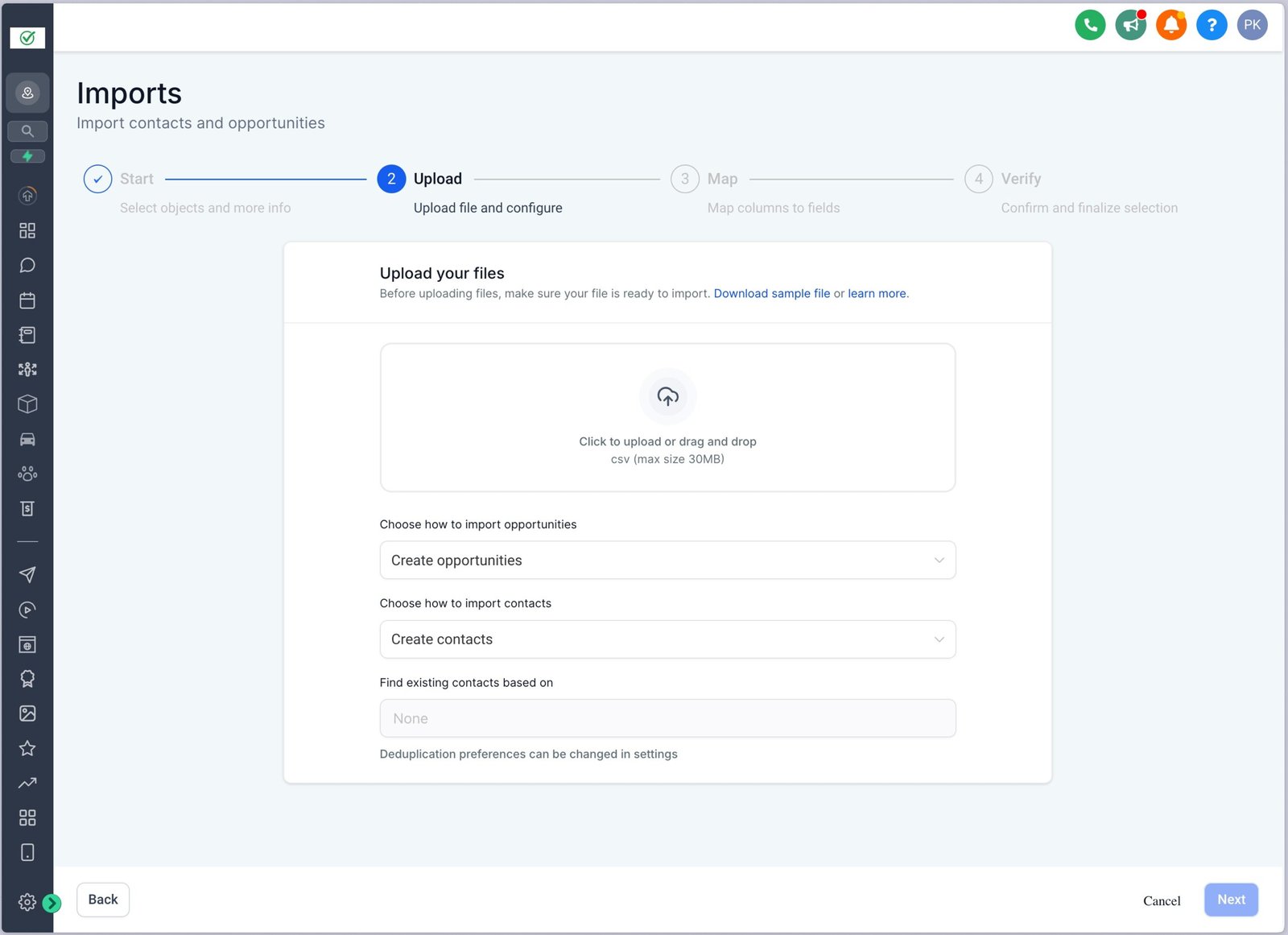The image size is (1288, 935).
Task: Expand the Create contacts dropdown
Action: click(x=667, y=639)
